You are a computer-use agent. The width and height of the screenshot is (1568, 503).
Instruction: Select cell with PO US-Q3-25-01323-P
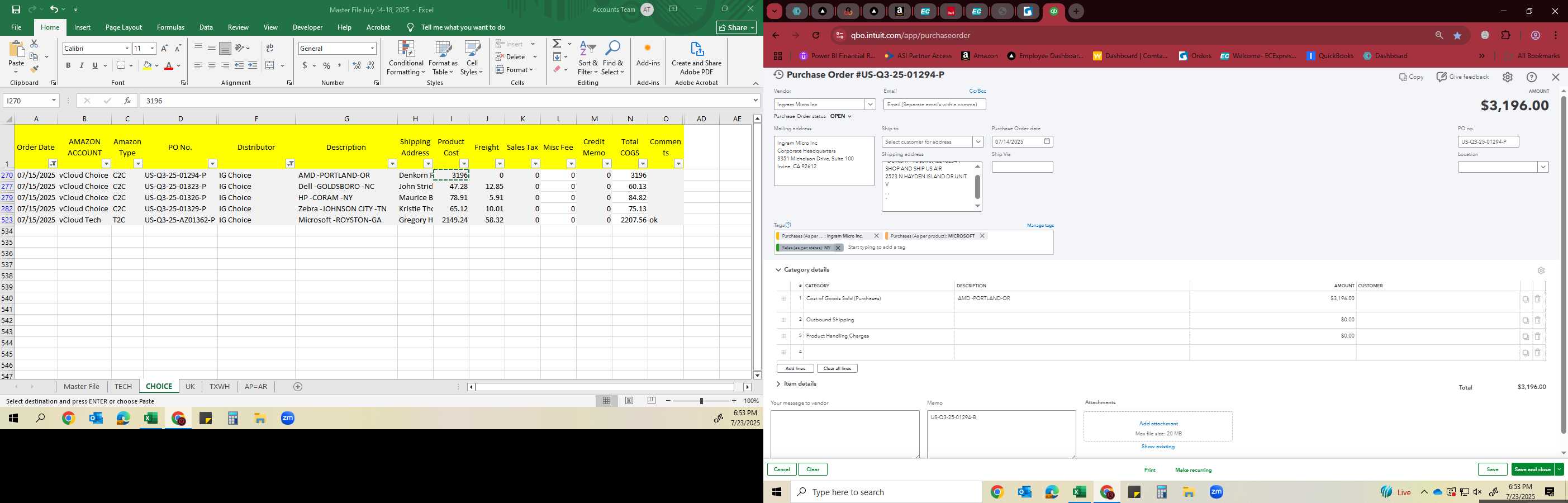click(x=180, y=186)
